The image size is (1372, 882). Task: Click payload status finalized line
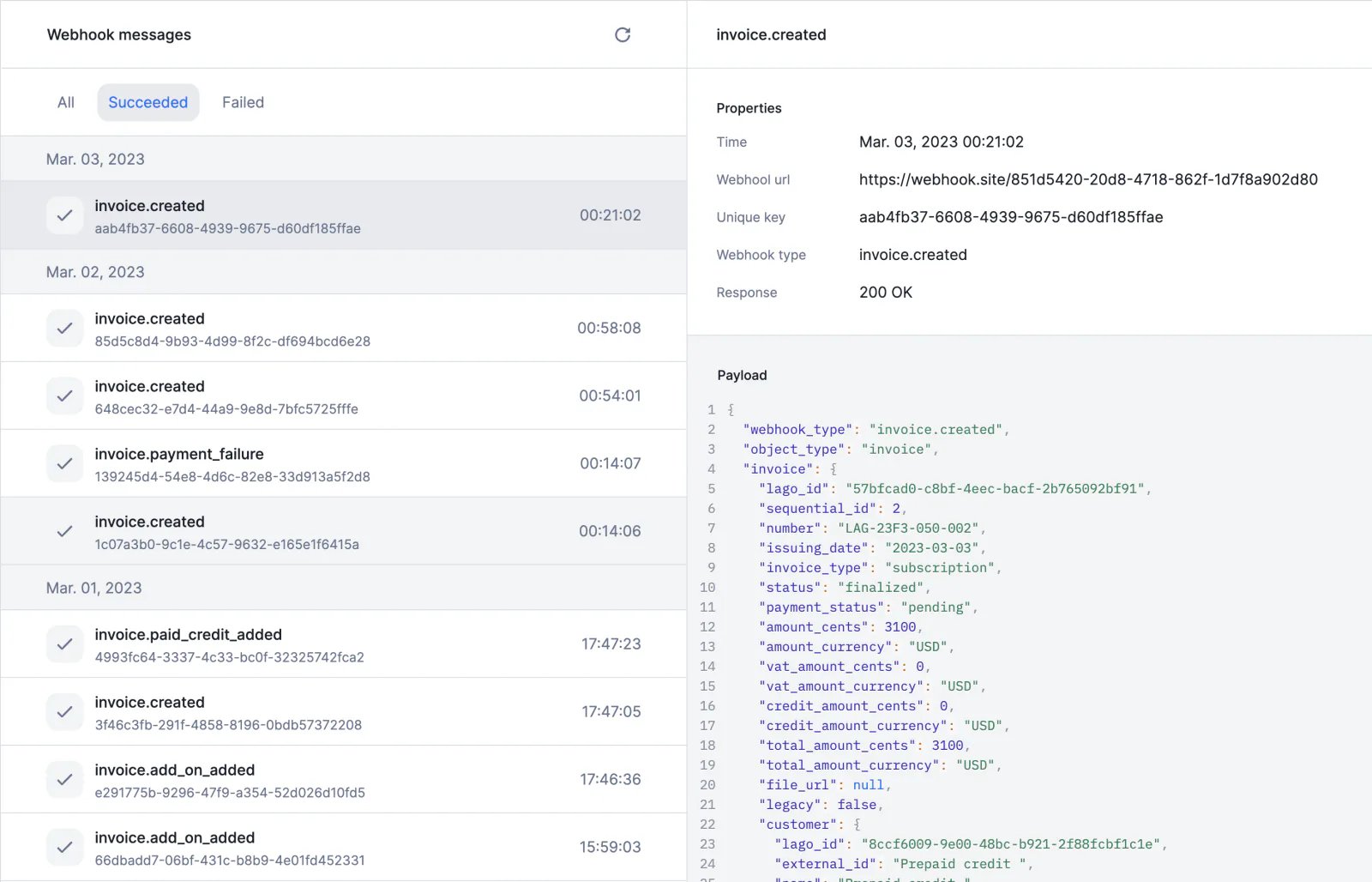[845, 587]
